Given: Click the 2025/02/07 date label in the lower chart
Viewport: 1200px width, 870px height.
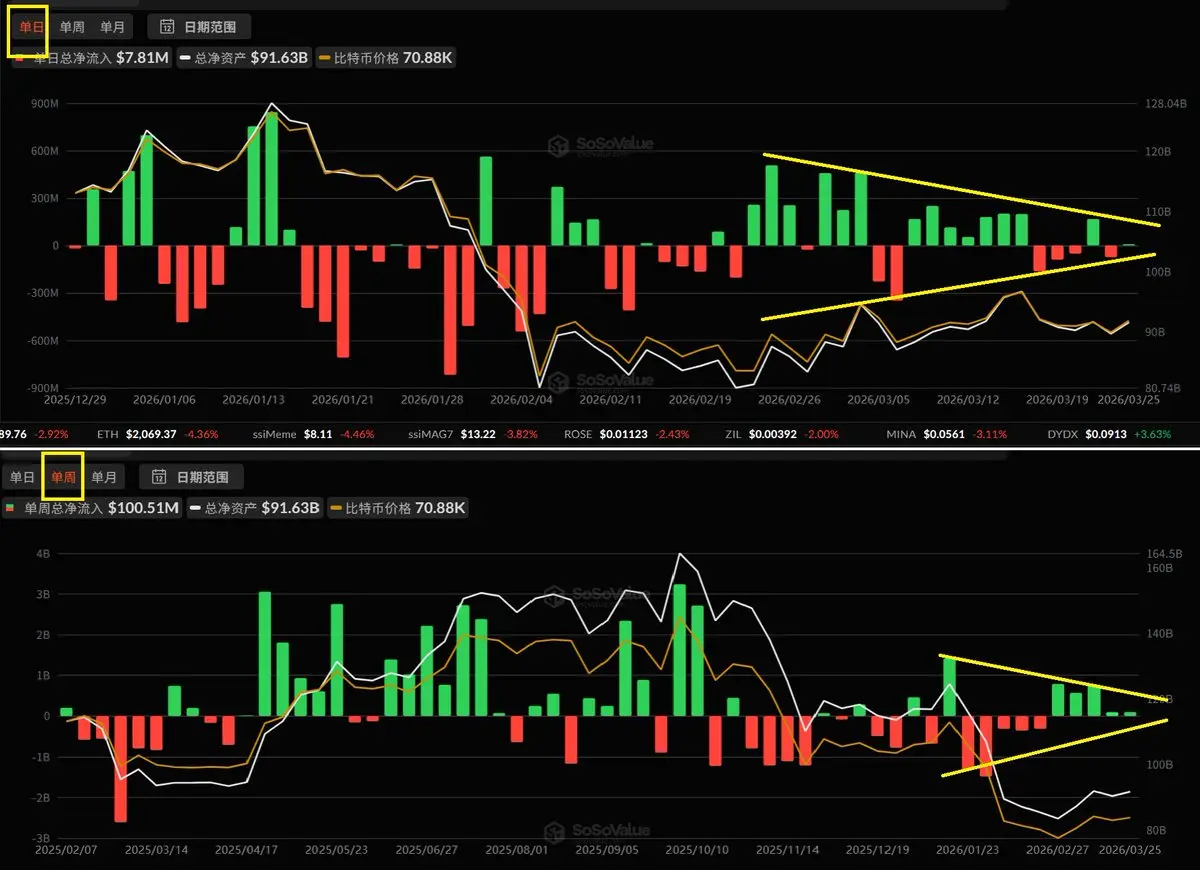Looking at the screenshot, I should (x=65, y=849).
